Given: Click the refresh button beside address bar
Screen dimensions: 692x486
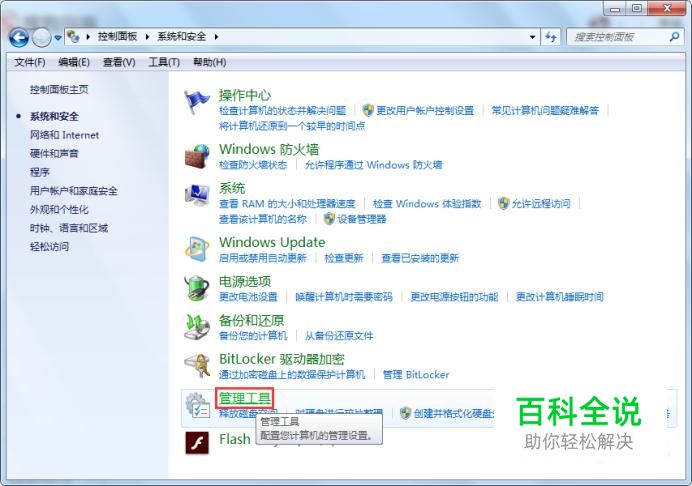Looking at the screenshot, I should click(551, 37).
